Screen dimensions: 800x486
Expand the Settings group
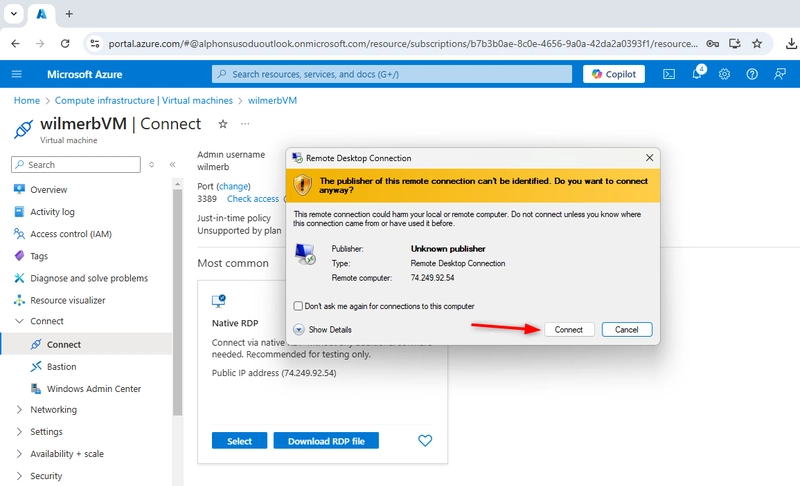point(19,431)
